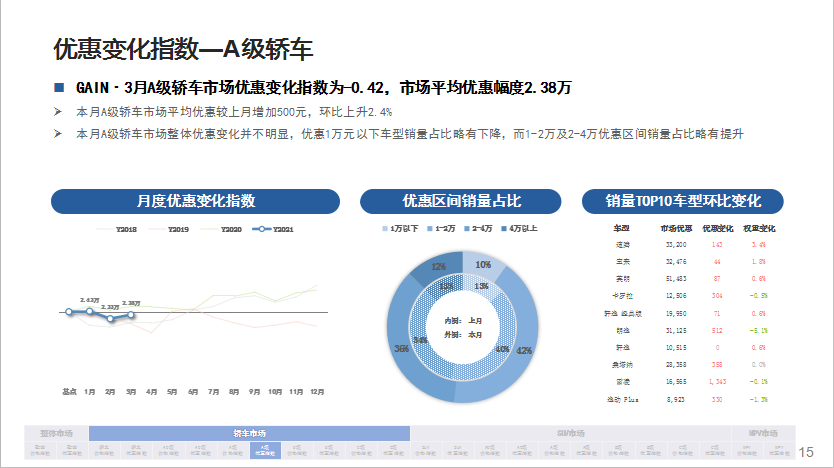Viewport: 834px width, 468px height.
Task: Select the 1万以下 legend swatch
Action: tap(385, 229)
